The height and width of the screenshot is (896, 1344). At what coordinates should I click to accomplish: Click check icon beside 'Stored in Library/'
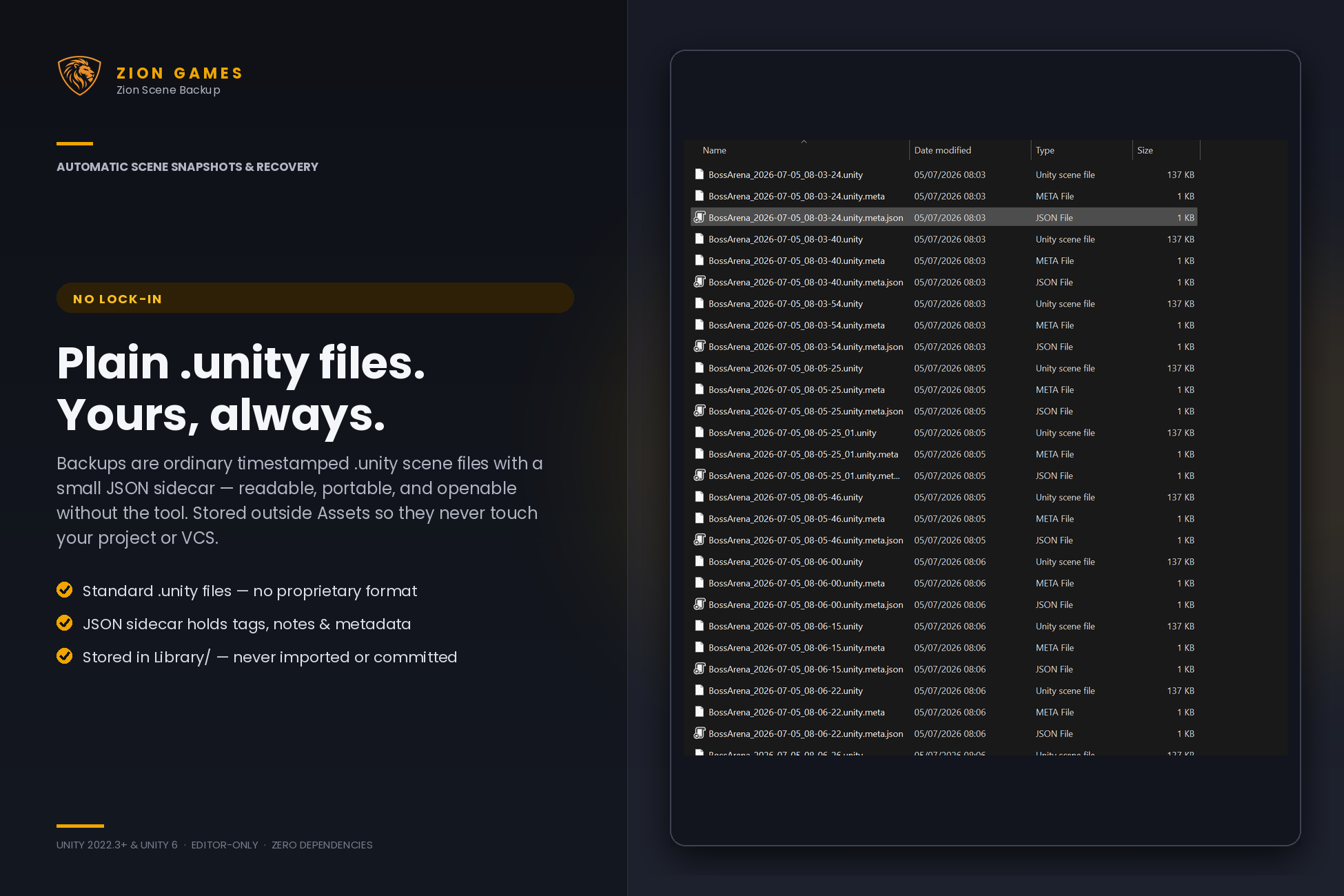[65, 656]
